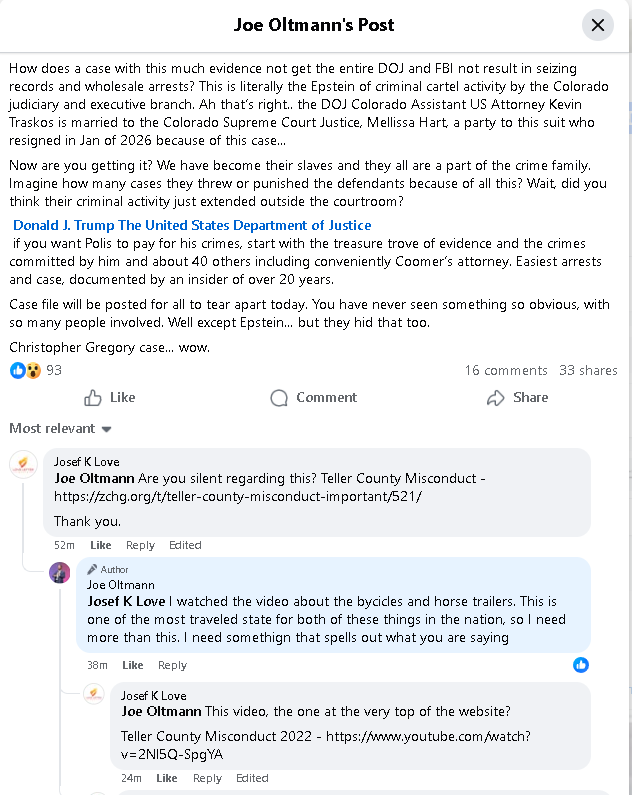Viewport: 632px width, 795px height.
Task: Open the post's reaction emoji summary
Action: click(26, 370)
